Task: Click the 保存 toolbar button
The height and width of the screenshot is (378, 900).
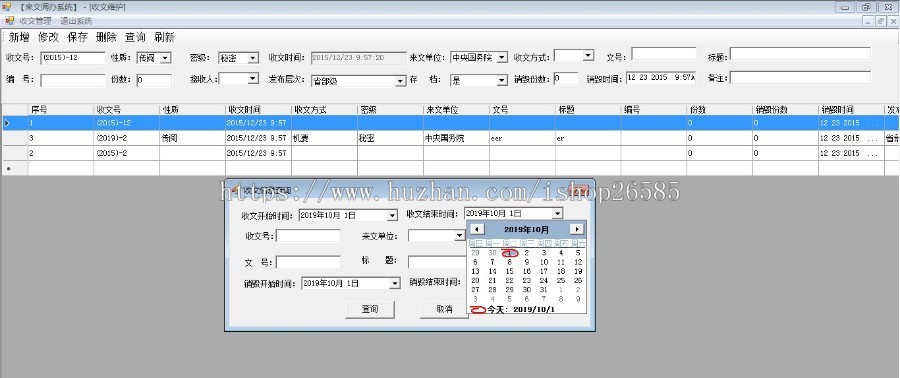Action: tap(77, 37)
